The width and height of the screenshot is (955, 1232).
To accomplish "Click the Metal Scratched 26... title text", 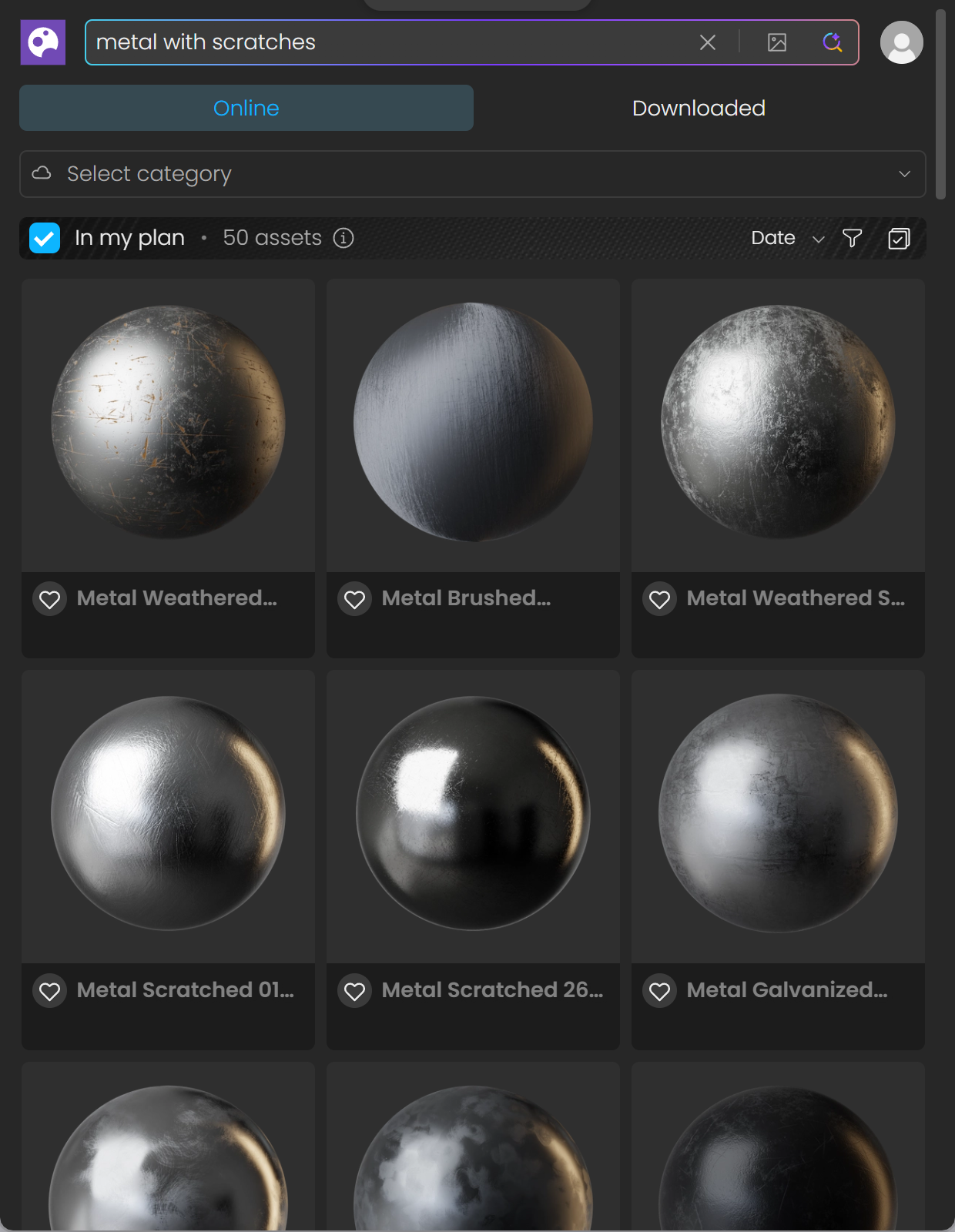I will click(x=493, y=990).
